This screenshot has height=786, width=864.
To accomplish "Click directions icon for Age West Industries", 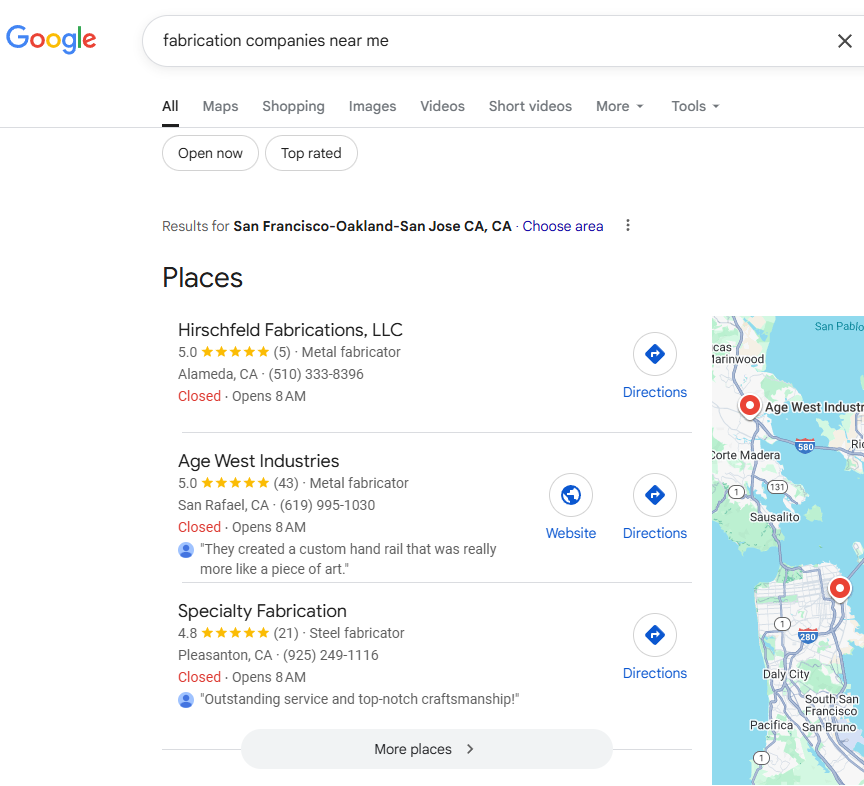I will tap(654, 495).
